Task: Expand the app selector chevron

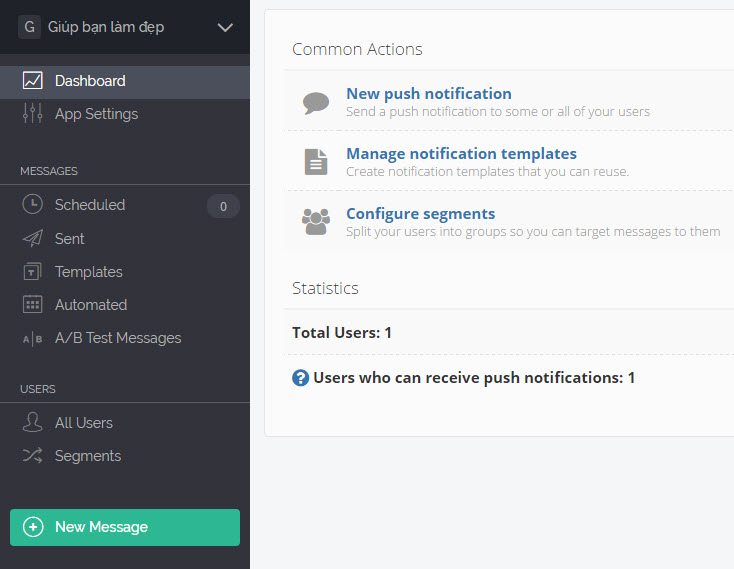Action: (225, 28)
